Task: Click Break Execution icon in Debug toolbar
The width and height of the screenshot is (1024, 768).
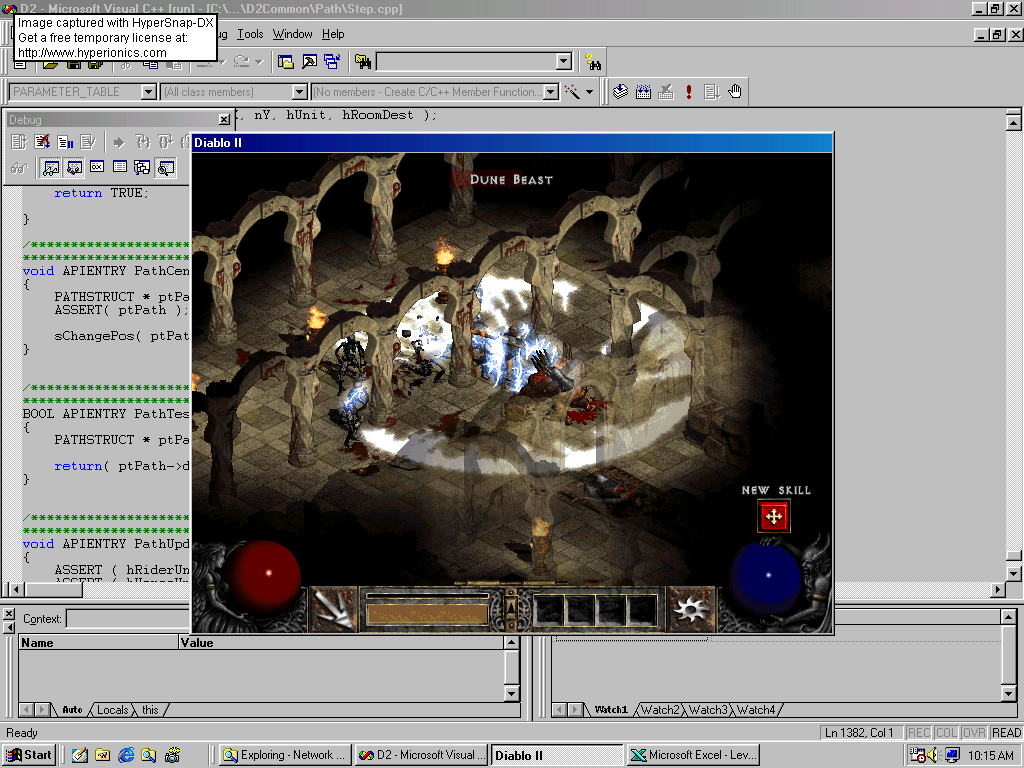Action: (65, 142)
